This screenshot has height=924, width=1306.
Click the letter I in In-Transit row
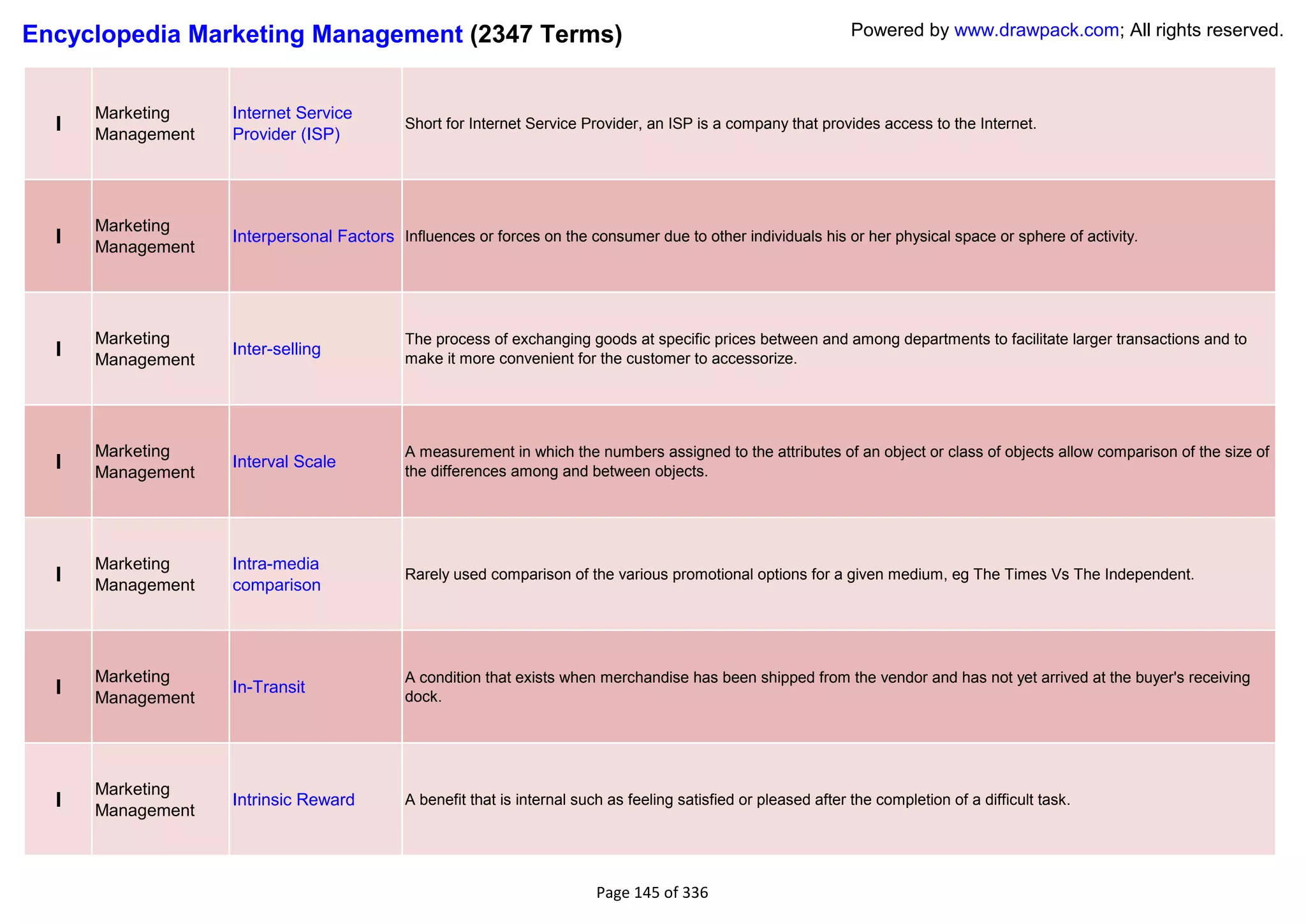tap(59, 687)
